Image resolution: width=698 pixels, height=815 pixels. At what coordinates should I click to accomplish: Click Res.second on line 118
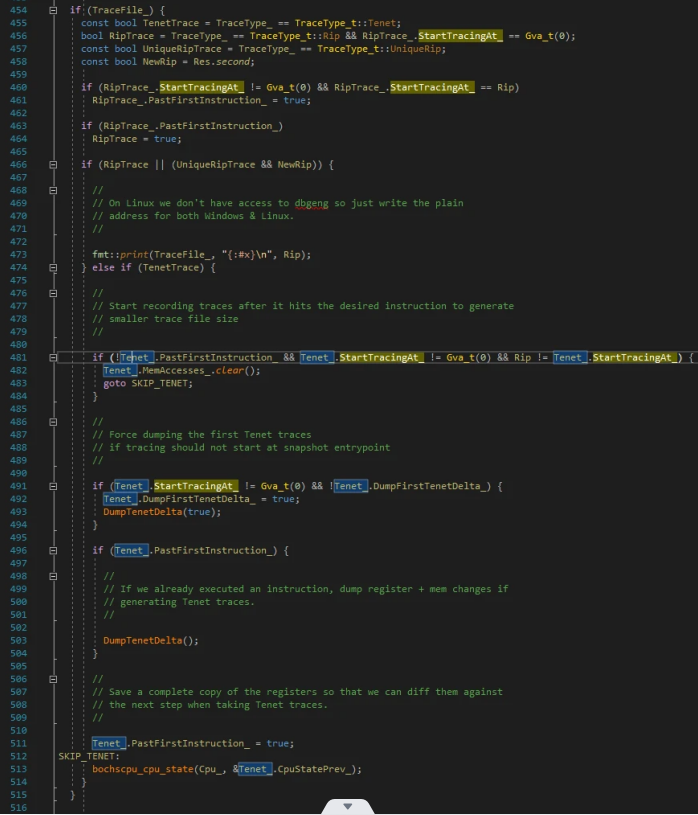[x=221, y=61]
